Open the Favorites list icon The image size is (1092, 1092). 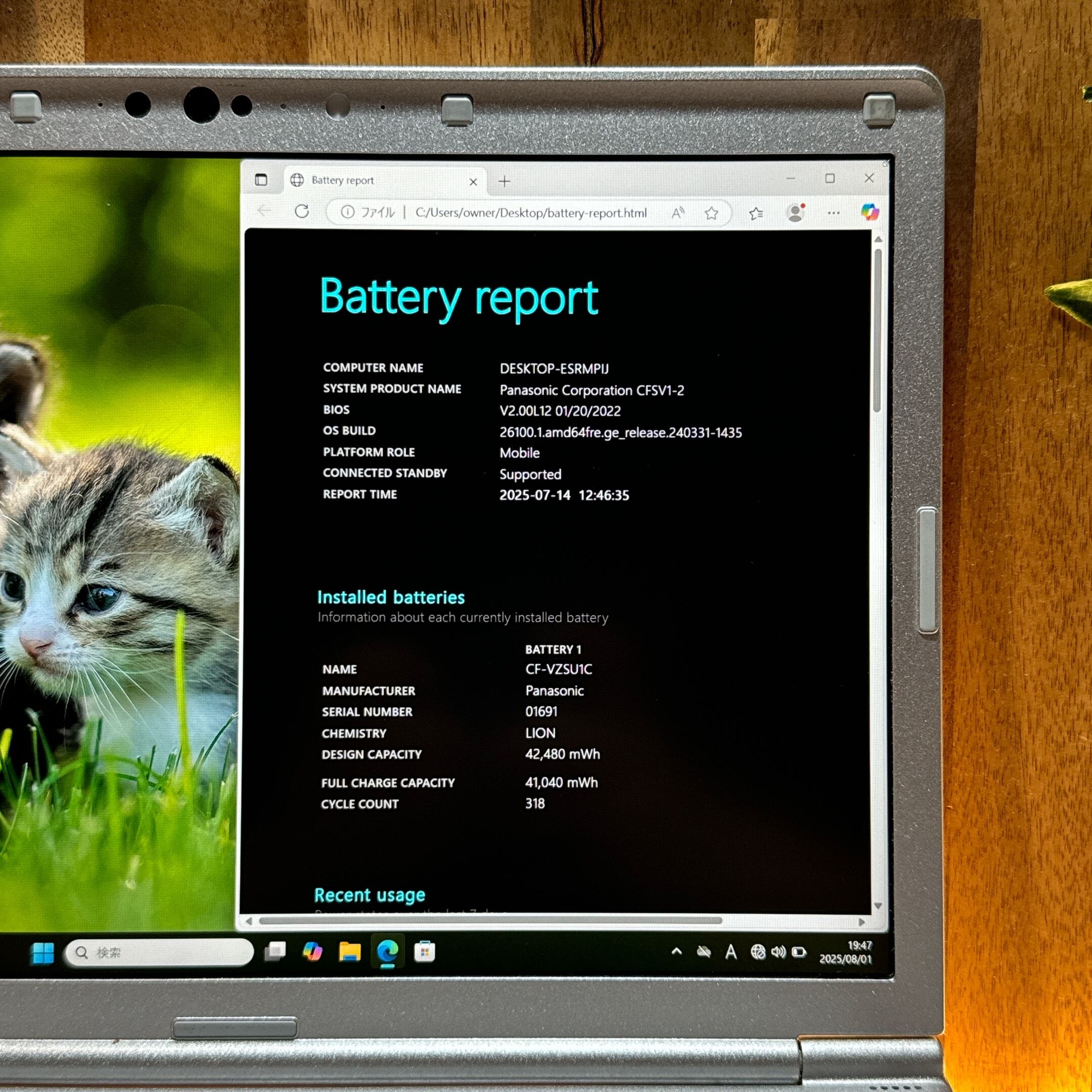click(756, 213)
